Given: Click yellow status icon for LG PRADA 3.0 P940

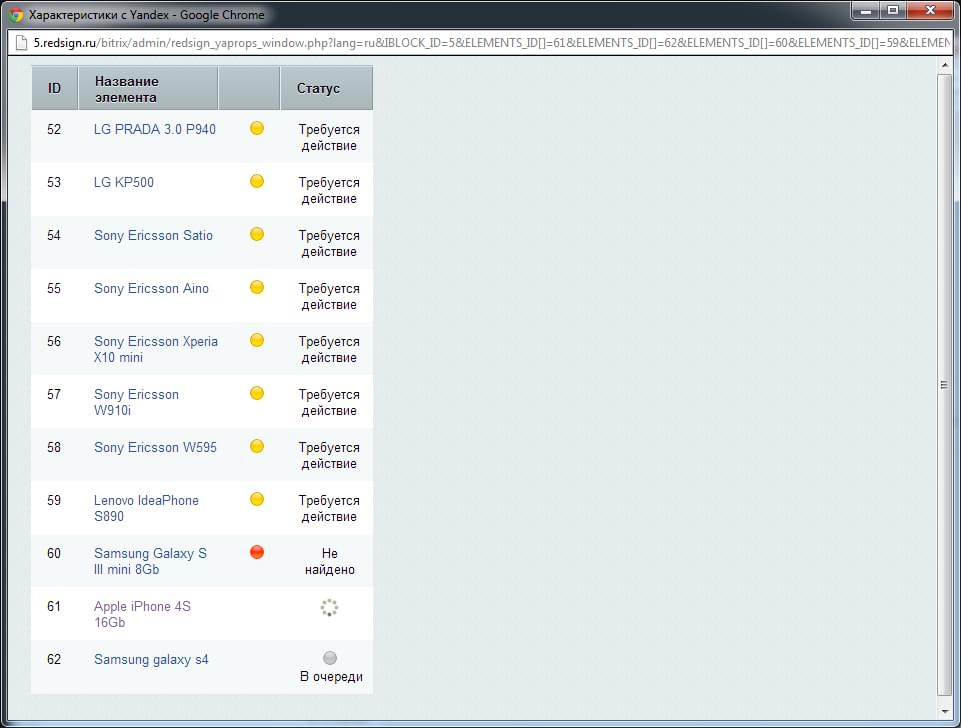Looking at the screenshot, I should pyautogui.click(x=257, y=128).
